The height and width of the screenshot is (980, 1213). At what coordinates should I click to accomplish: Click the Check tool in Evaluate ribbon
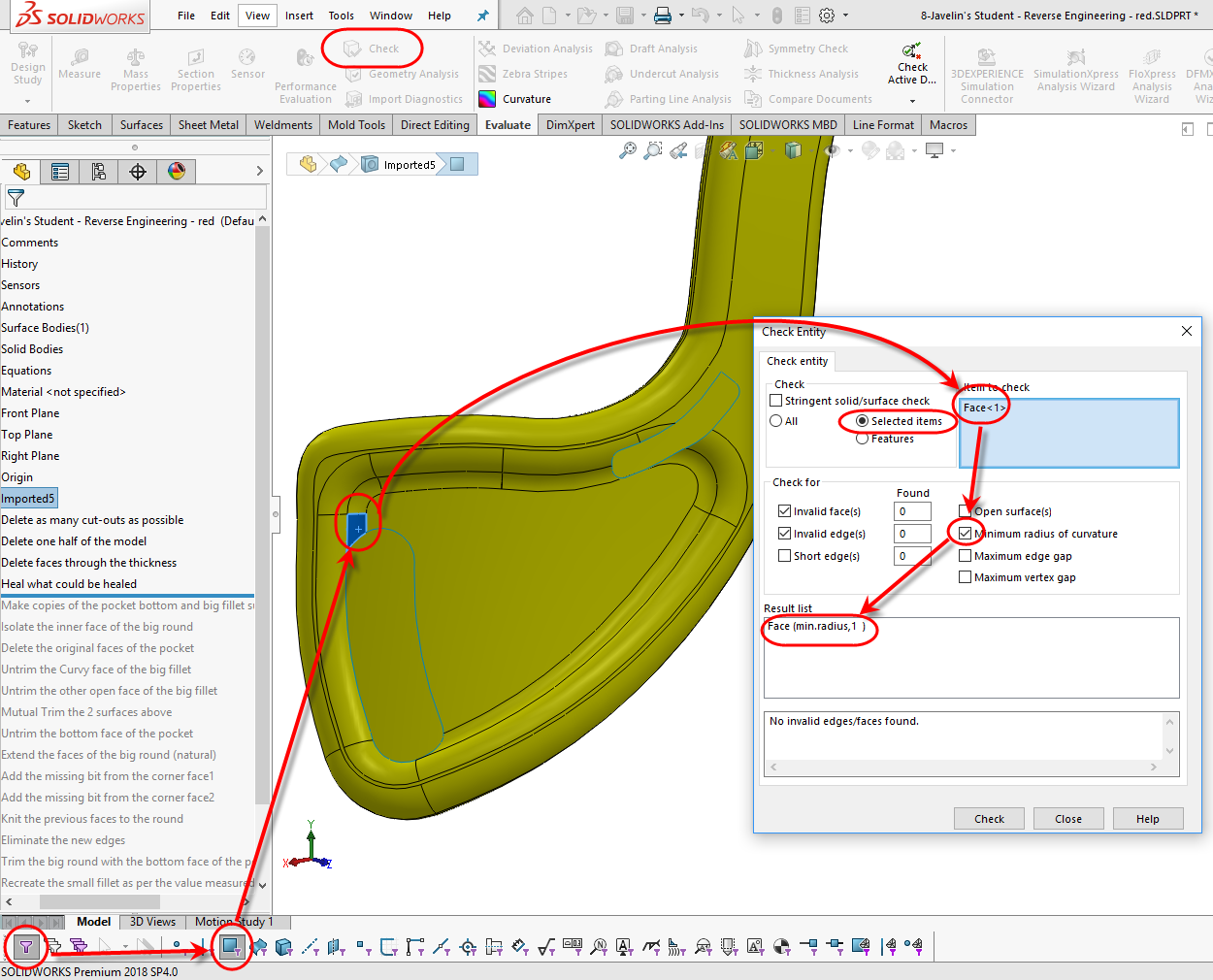point(373,49)
